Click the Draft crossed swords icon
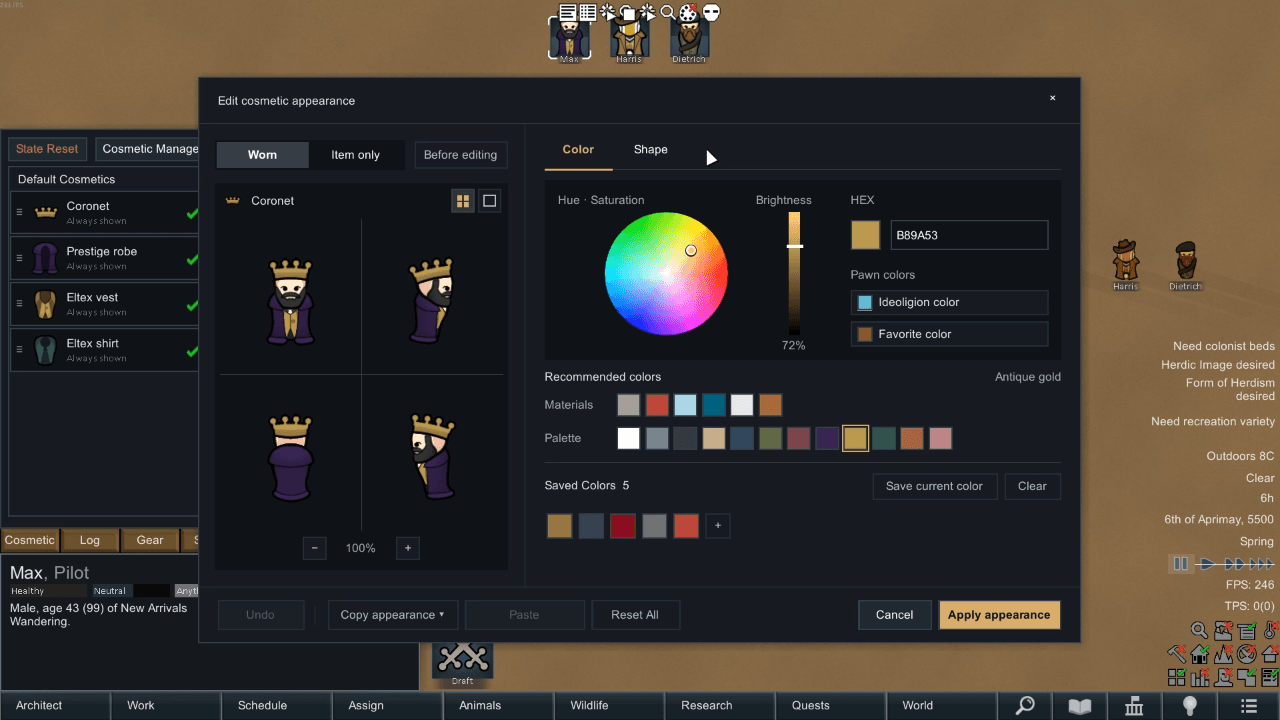The height and width of the screenshot is (720, 1280). [x=462, y=657]
